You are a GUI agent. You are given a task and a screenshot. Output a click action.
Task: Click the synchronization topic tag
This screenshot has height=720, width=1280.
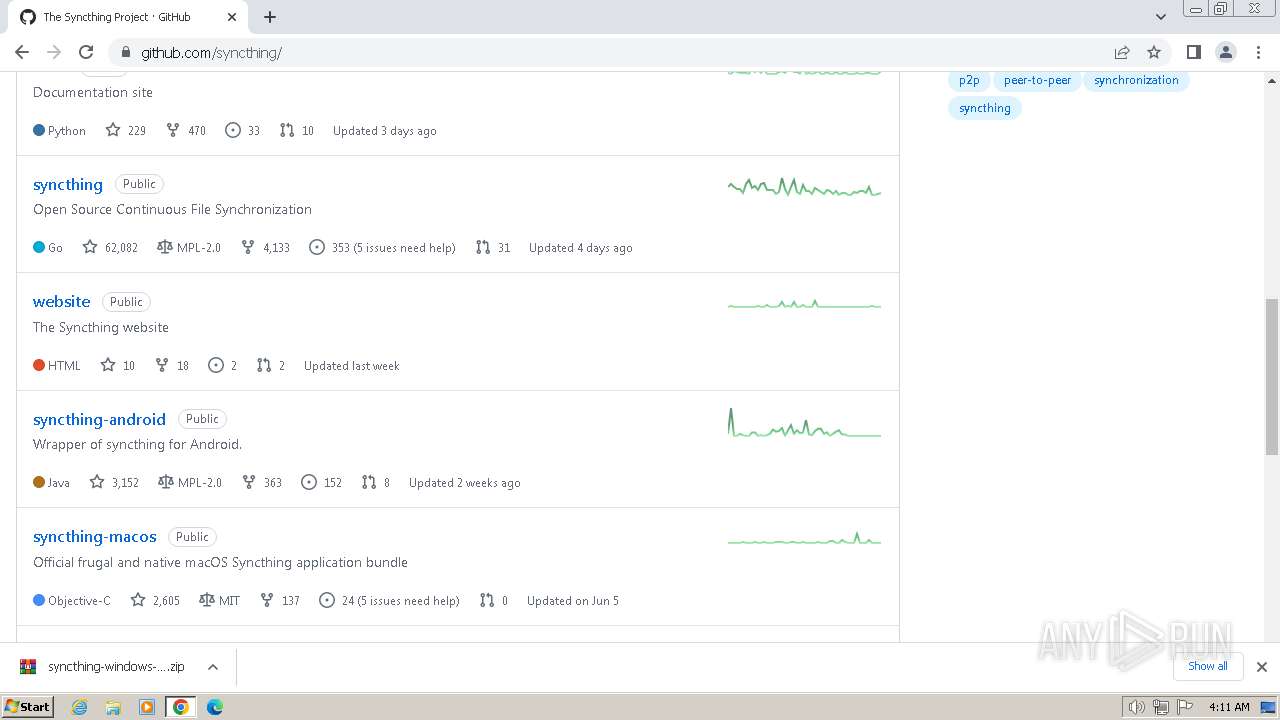(1136, 80)
